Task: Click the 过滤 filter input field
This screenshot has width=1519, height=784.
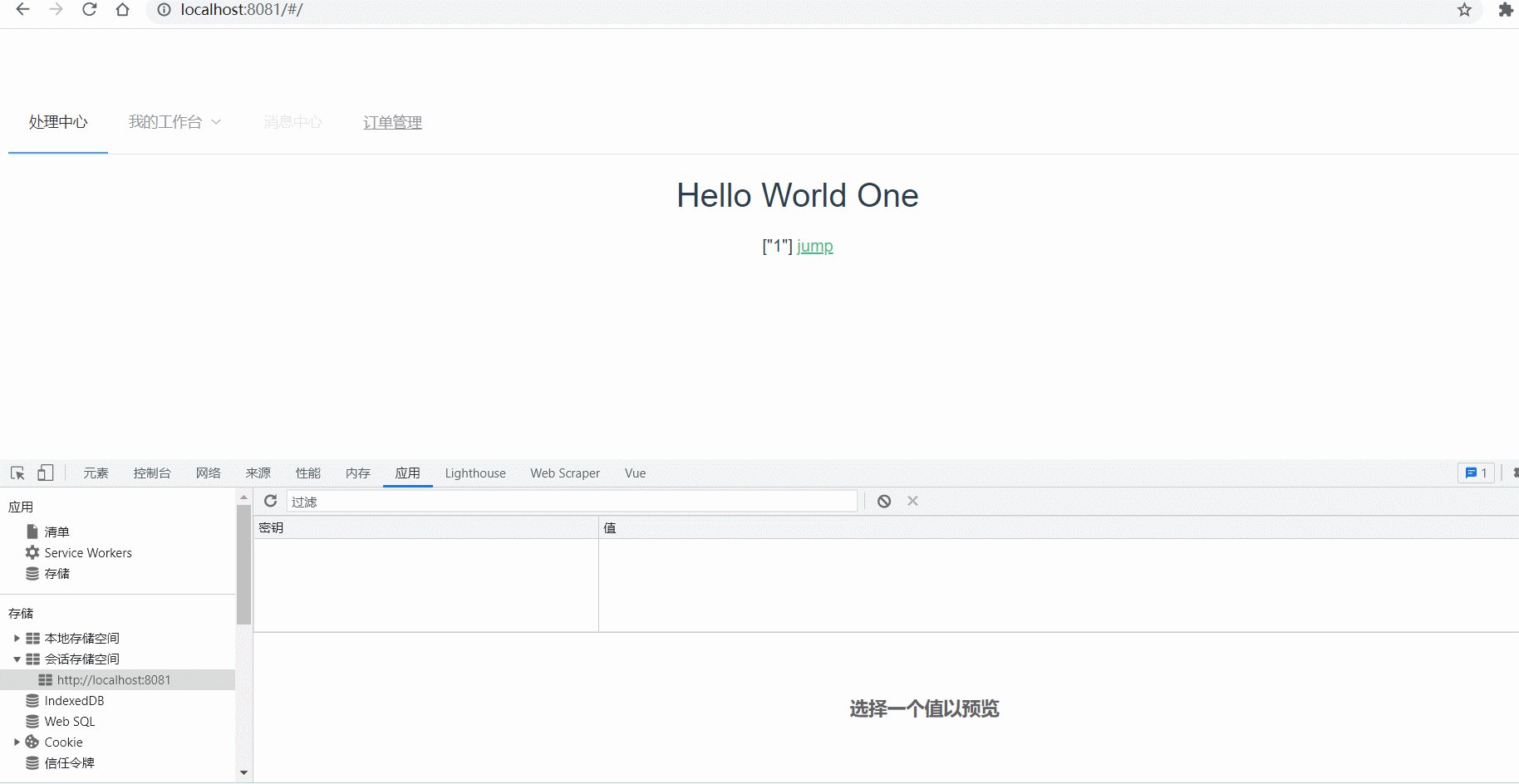Action: (x=572, y=501)
